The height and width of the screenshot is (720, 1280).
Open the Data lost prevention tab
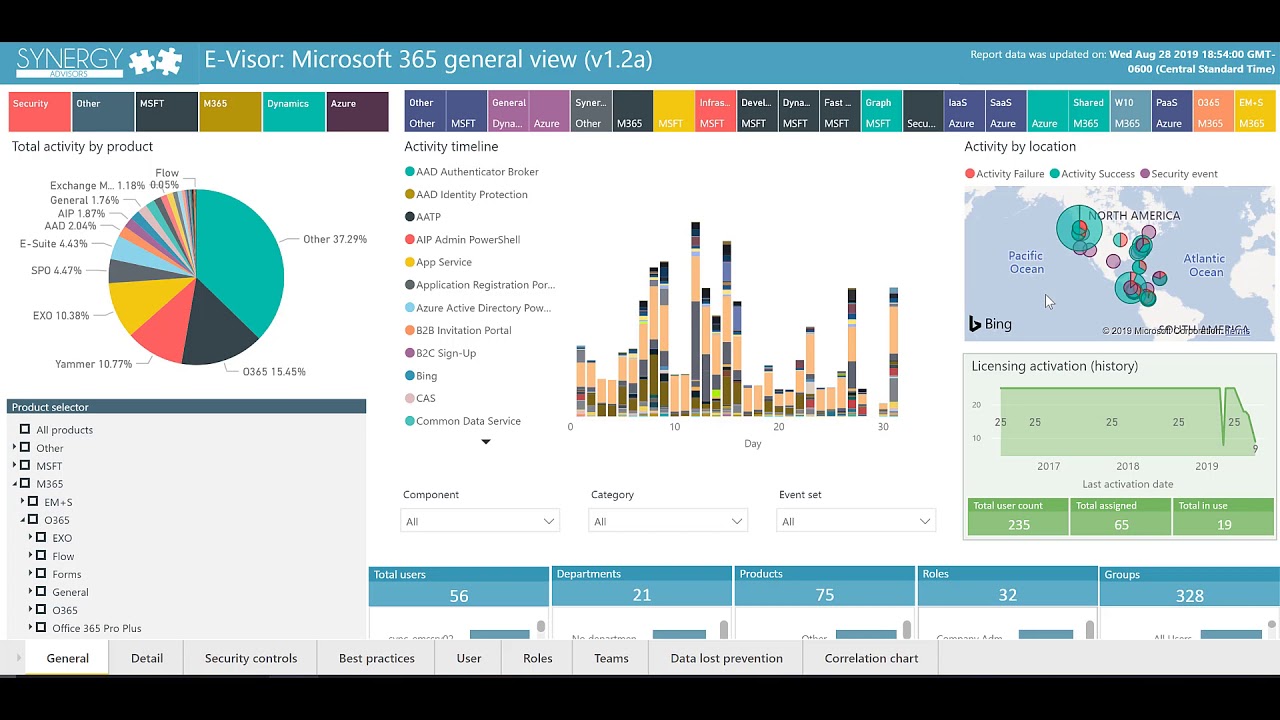727,658
